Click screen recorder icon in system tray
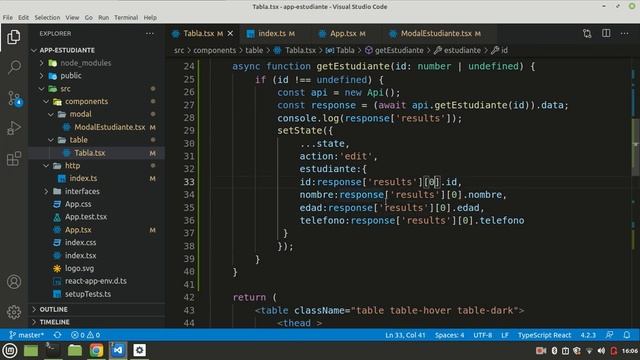Image resolution: width=640 pixels, height=360 pixels. pyautogui.click(x=540, y=351)
